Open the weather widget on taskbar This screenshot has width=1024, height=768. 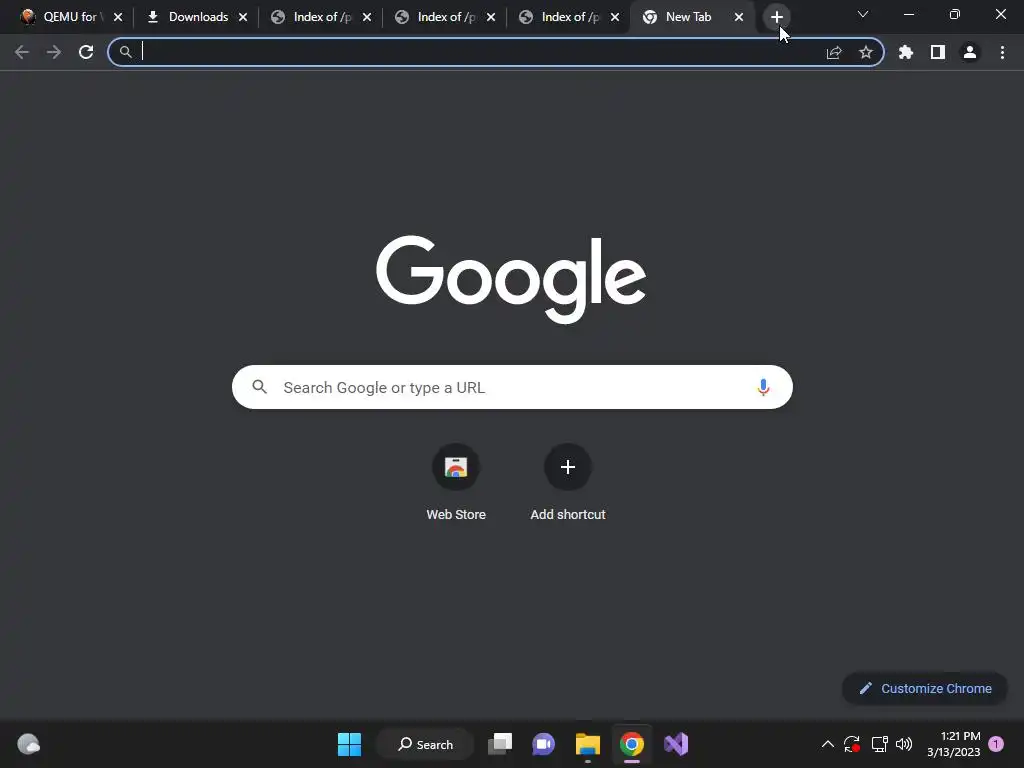coord(28,744)
